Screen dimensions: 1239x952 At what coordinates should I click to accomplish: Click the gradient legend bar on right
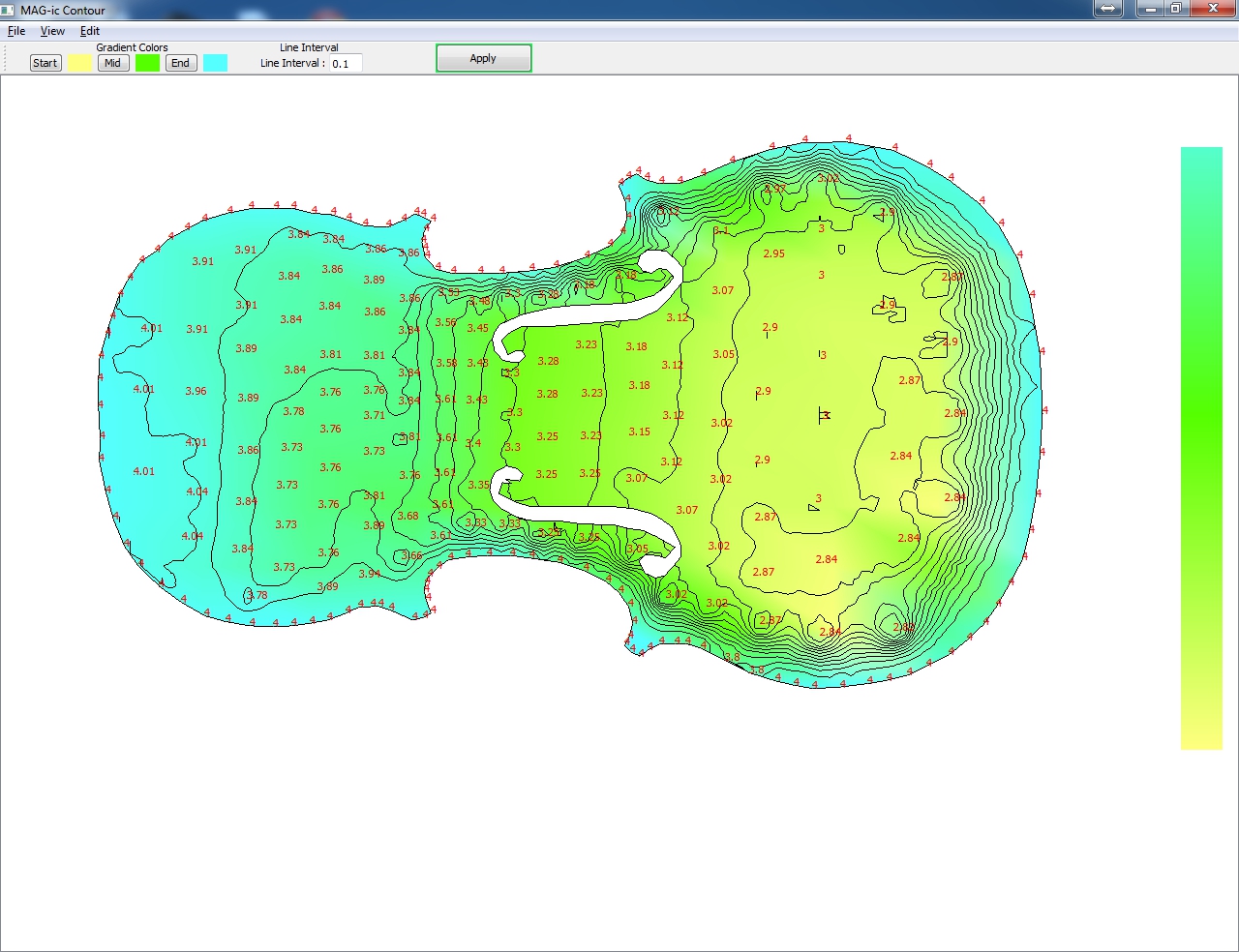[1201, 448]
